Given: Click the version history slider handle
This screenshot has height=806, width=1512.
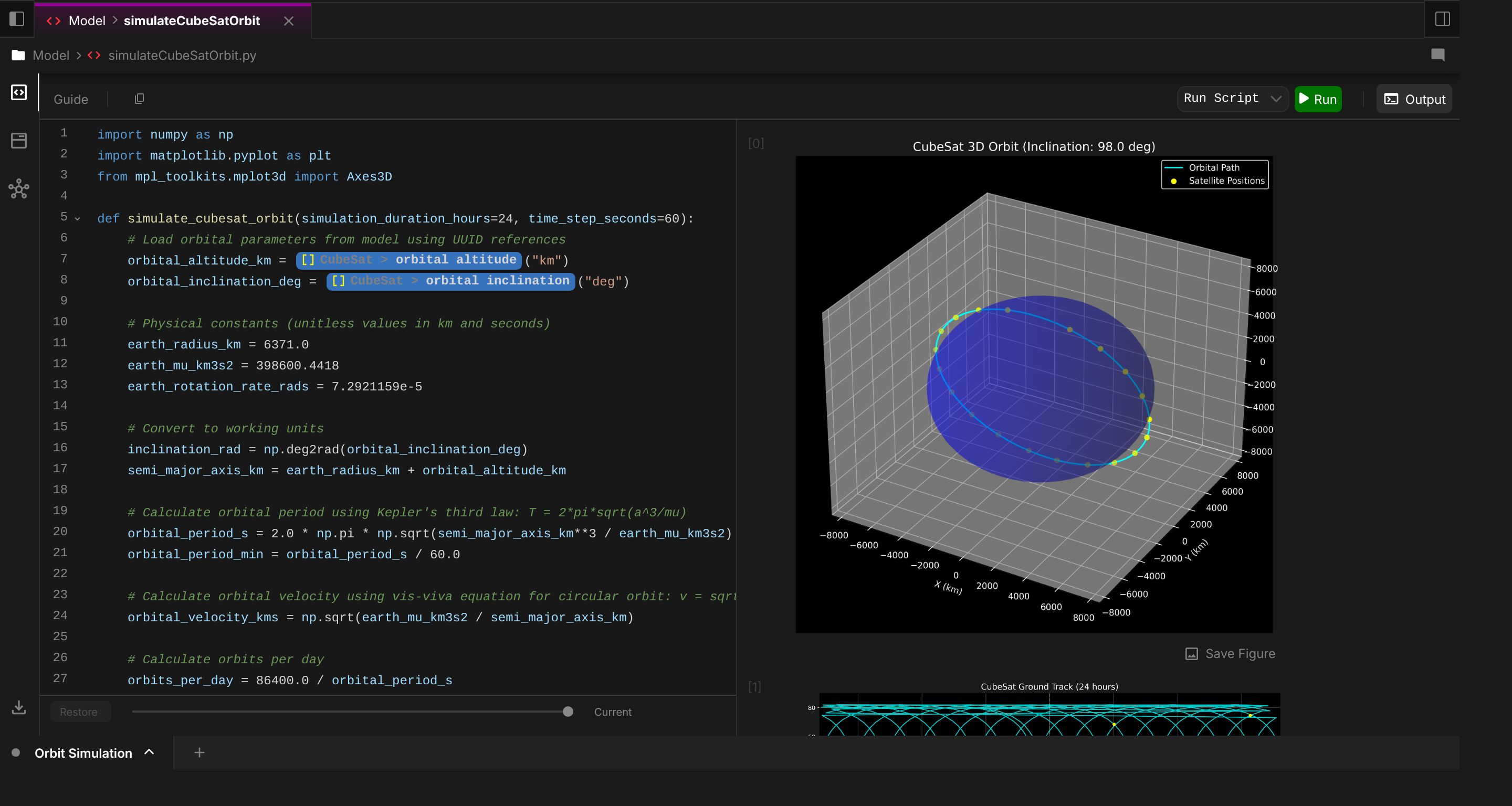Looking at the screenshot, I should tap(568, 712).
